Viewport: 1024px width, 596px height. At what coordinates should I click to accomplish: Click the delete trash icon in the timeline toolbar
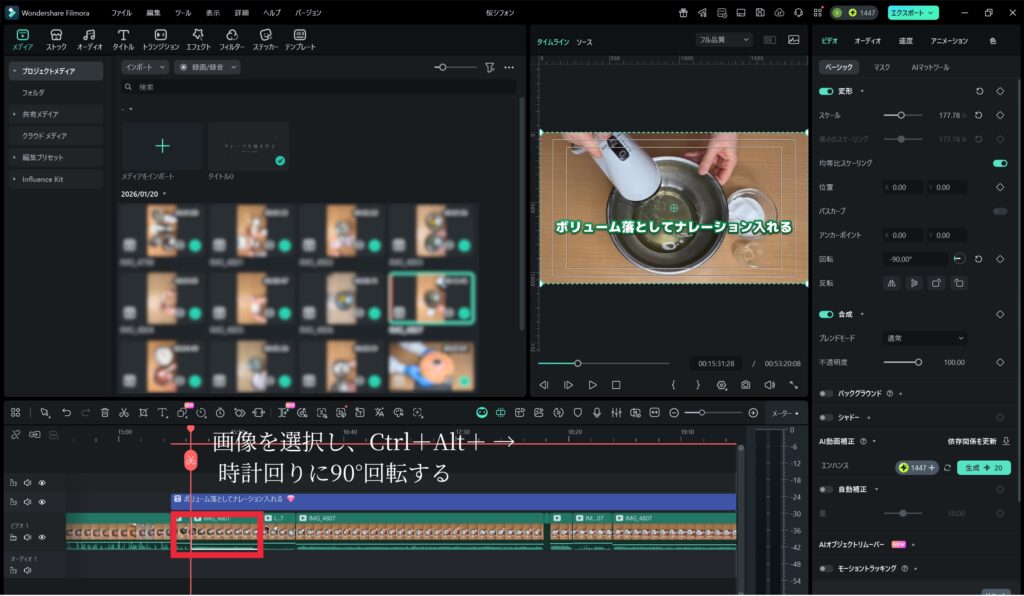(x=104, y=412)
